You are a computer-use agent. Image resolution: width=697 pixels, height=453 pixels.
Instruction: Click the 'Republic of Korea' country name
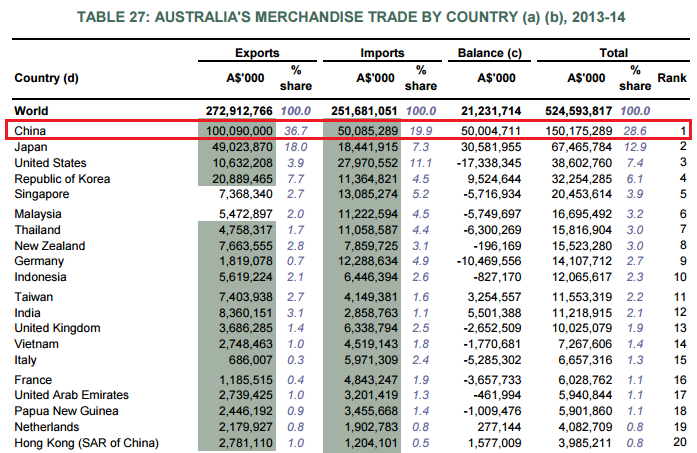(x=62, y=179)
